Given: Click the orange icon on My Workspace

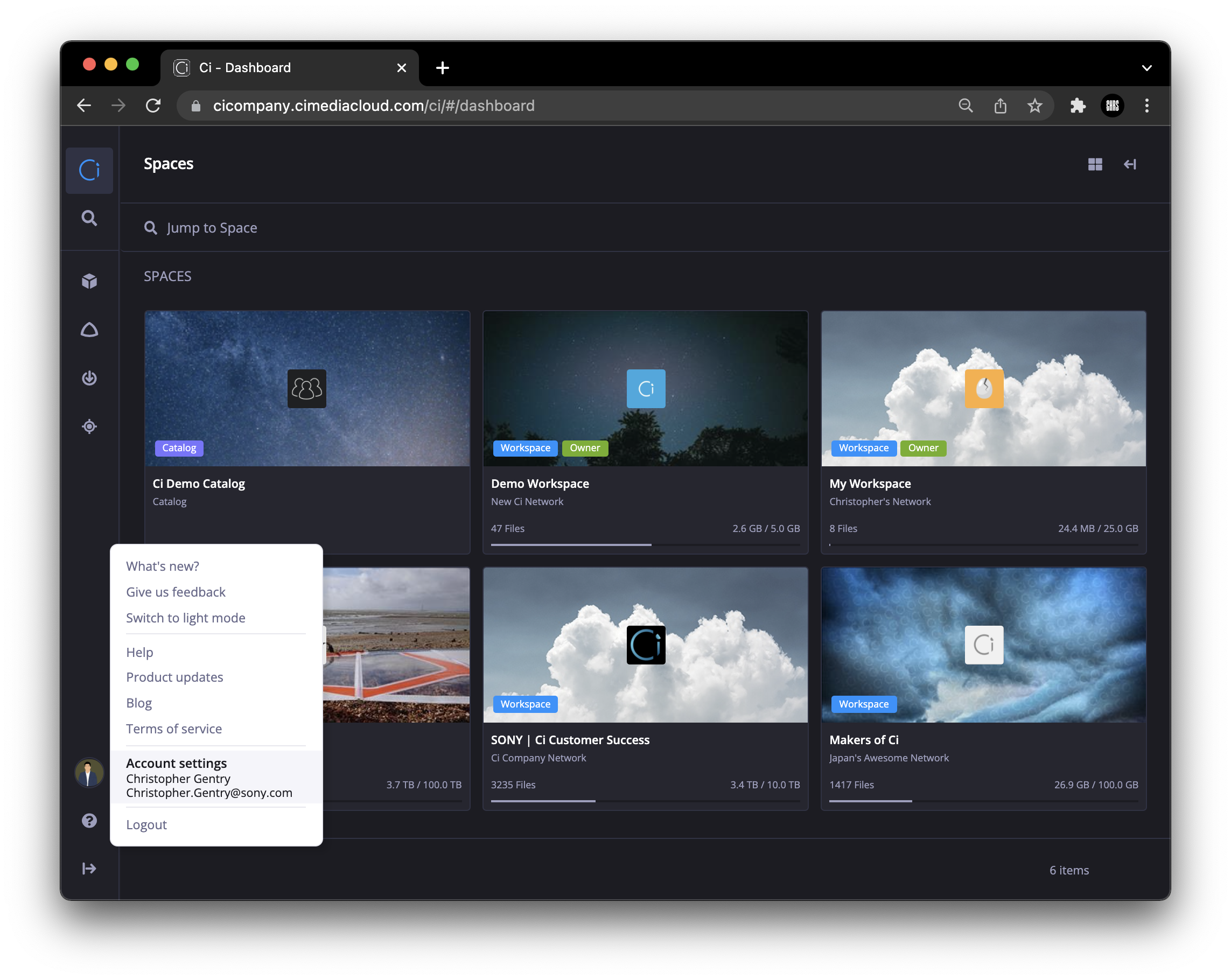Looking at the screenshot, I should (x=984, y=389).
